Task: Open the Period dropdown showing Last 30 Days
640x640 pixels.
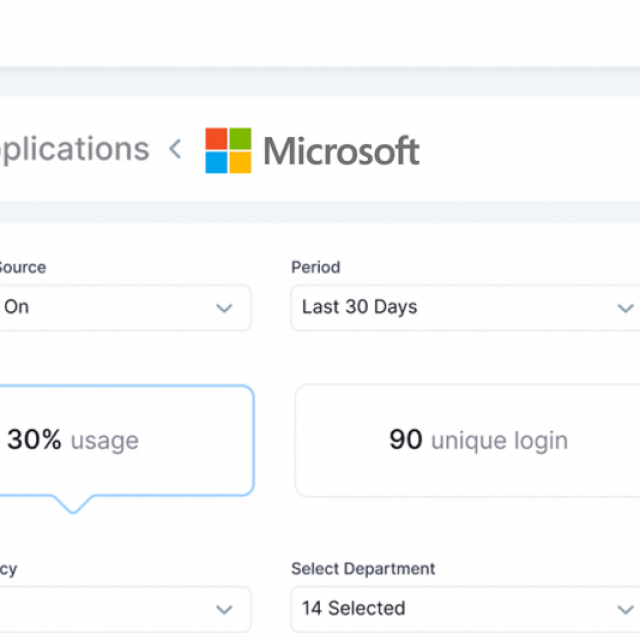Action: 465,308
